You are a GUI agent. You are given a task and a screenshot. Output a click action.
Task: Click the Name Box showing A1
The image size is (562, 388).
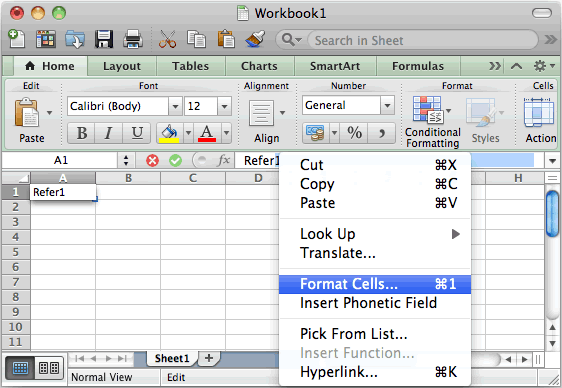(60, 160)
